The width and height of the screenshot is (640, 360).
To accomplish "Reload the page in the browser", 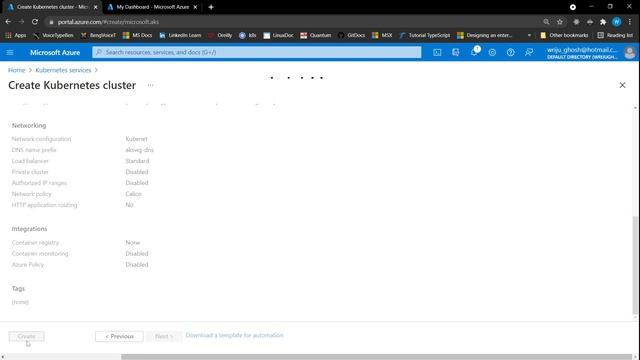I will (x=35, y=22).
